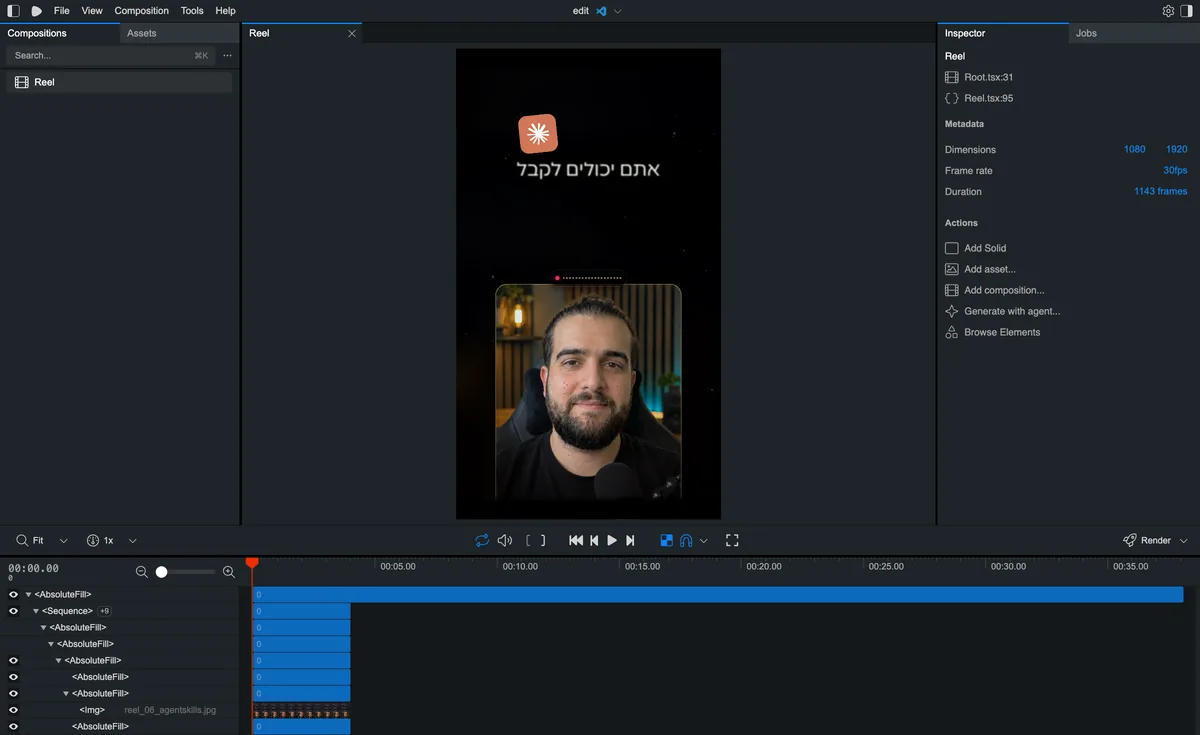
Task: Step back one frame
Action: [x=594, y=540]
